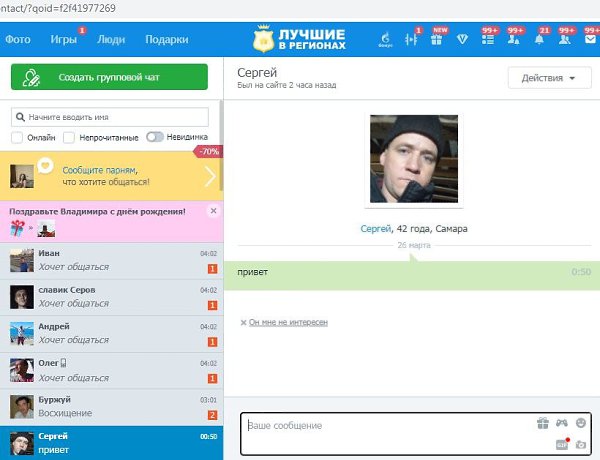
Task: Click the gamepad icon in message box
Action: coord(561,423)
